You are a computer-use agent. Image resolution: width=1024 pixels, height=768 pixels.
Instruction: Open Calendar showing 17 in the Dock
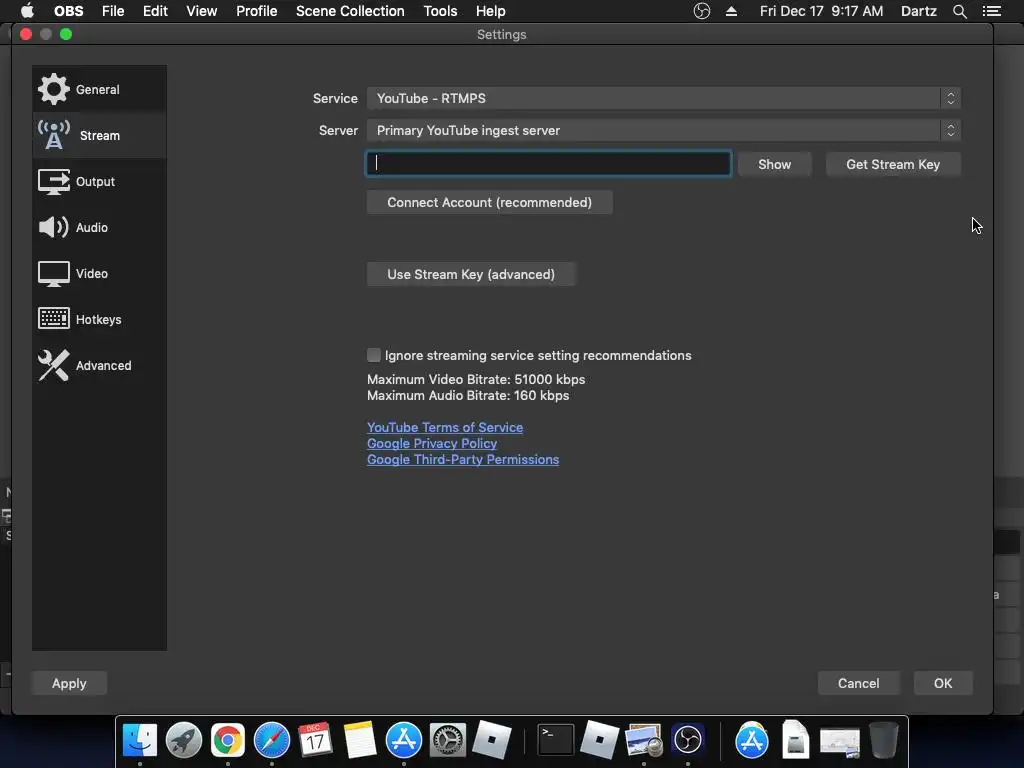point(315,740)
